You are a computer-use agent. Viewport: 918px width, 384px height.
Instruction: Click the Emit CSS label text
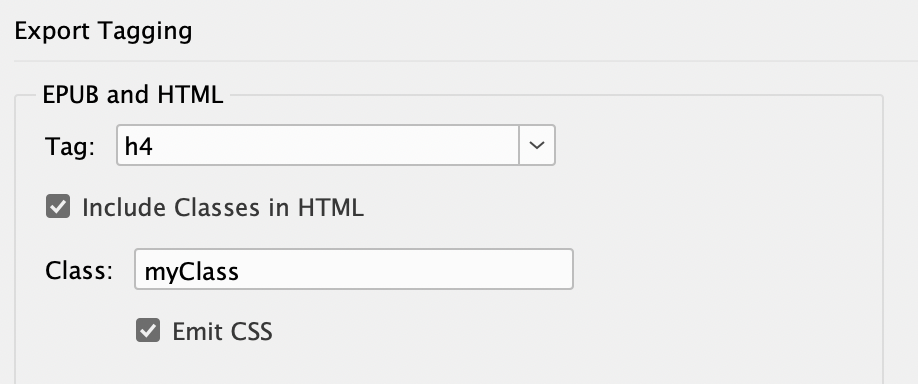coord(222,331)
